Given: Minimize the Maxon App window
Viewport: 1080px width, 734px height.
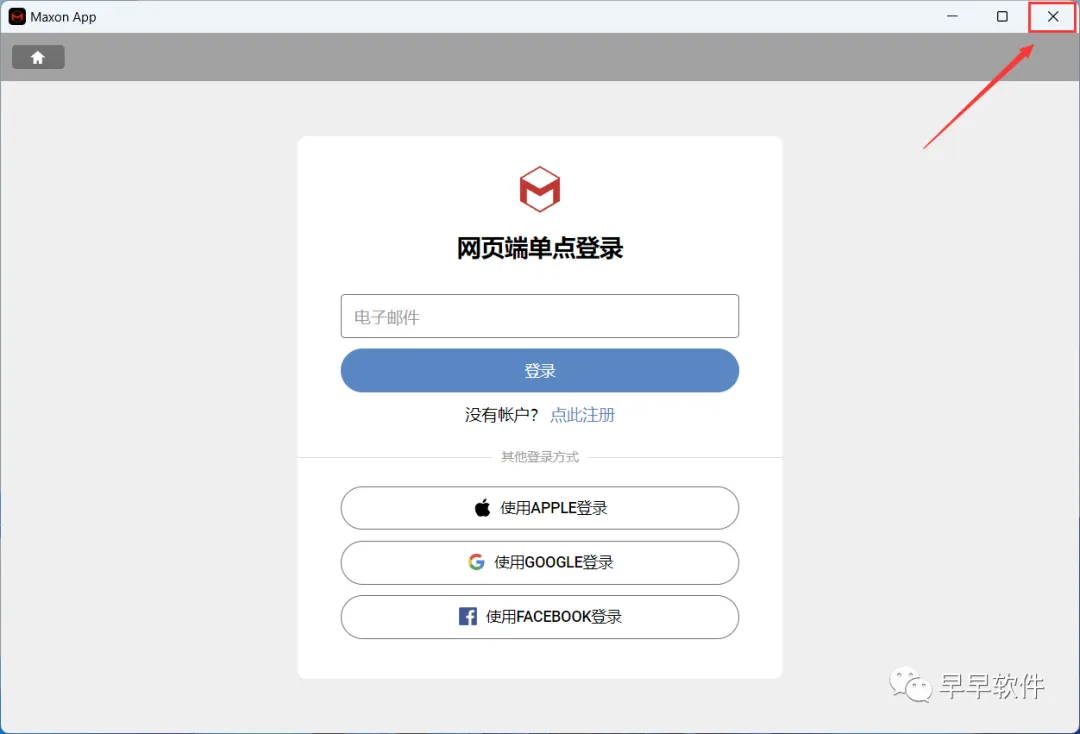Looking at the screenshot, I should 952,17.
